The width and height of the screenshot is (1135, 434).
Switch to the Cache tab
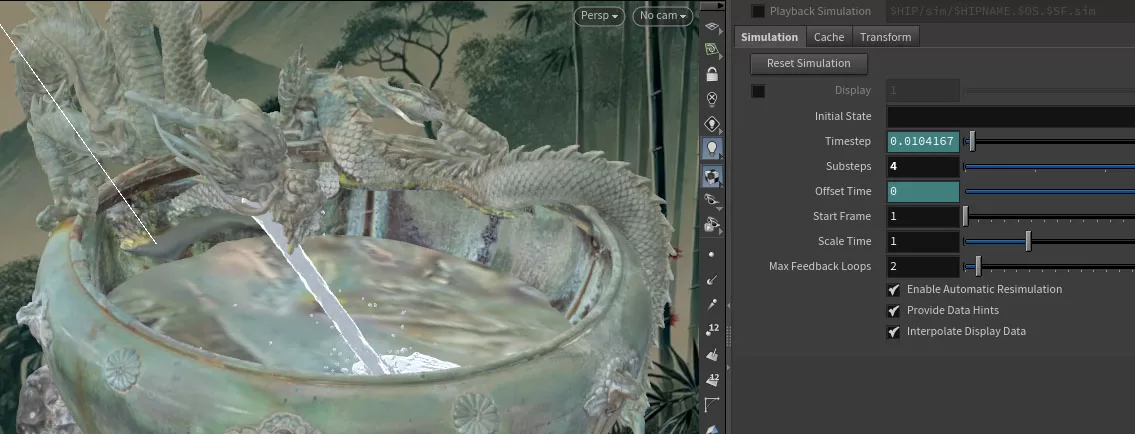(828, 37)
